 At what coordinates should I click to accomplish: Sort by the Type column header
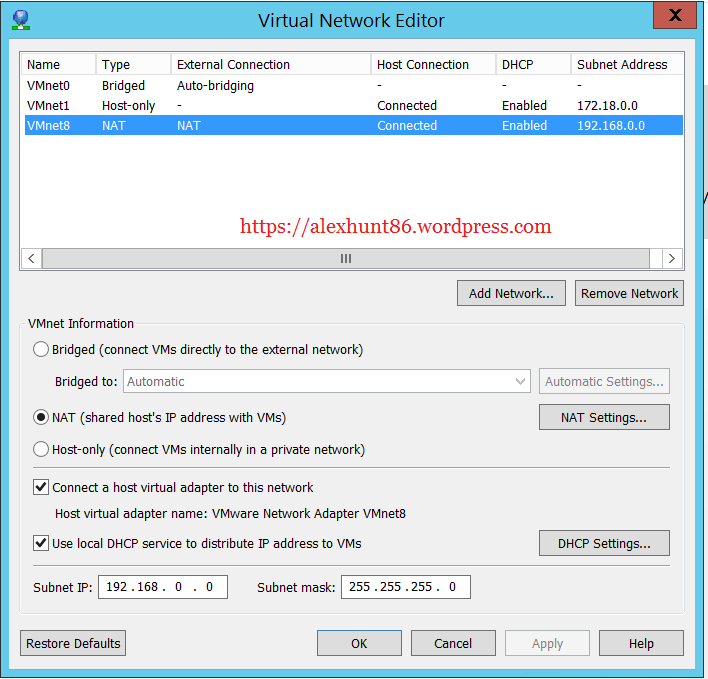134,65
